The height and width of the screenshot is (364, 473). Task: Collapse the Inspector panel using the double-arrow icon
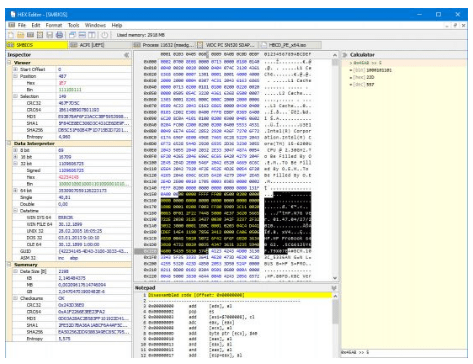(x=126, y=55)
